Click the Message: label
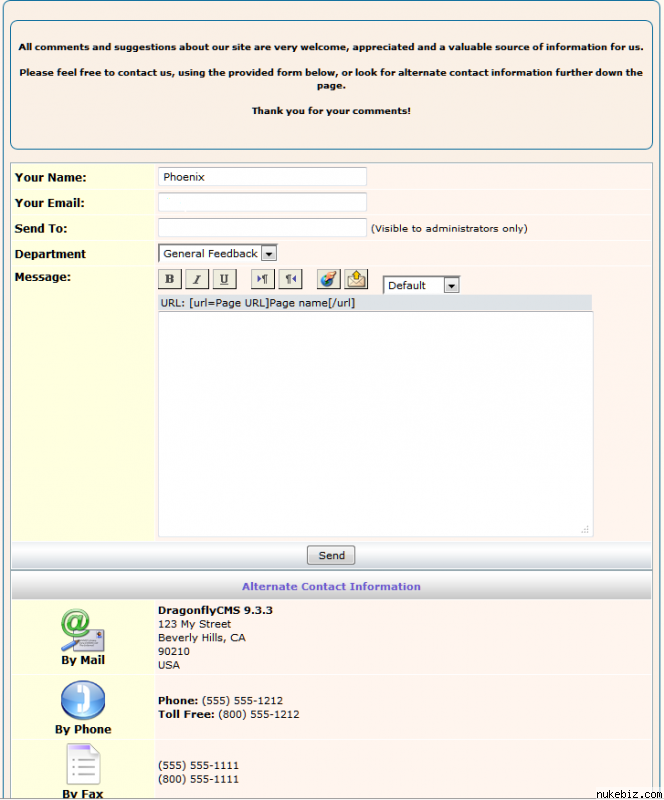Viewport: 664px width, 800px height. [x=43, y=277]
